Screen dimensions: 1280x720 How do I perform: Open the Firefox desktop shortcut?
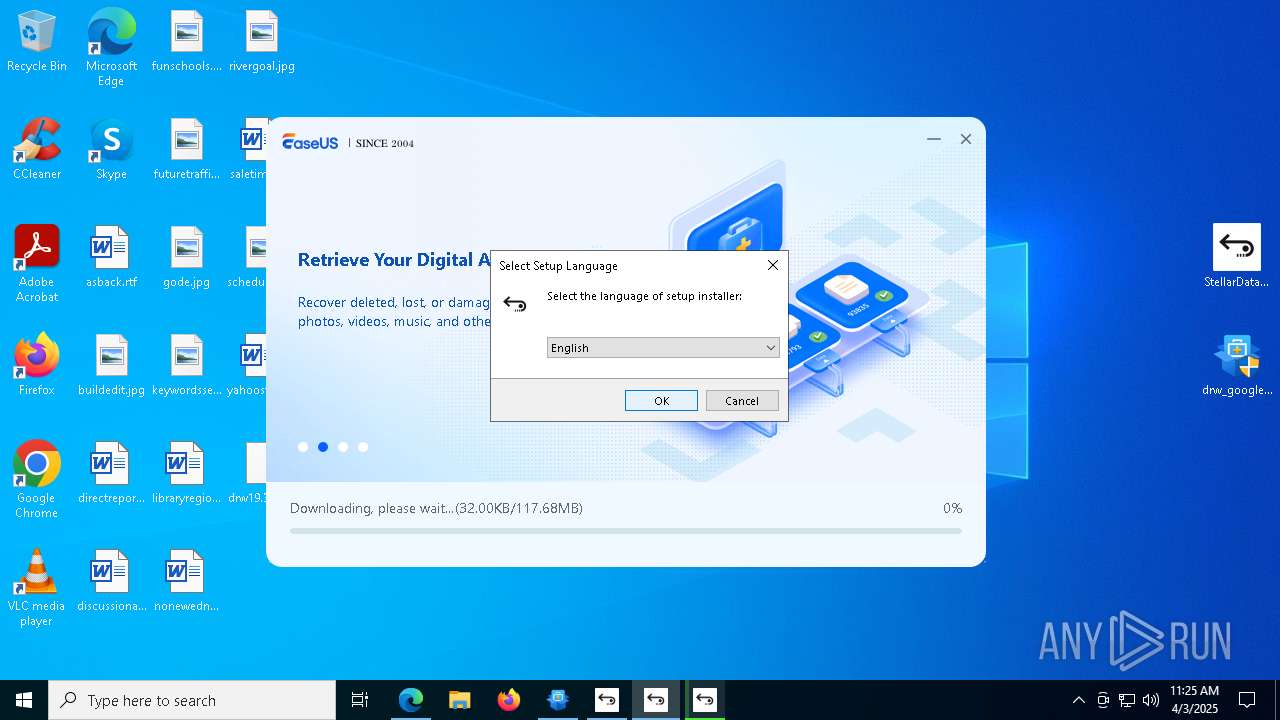tap(37, 366)
